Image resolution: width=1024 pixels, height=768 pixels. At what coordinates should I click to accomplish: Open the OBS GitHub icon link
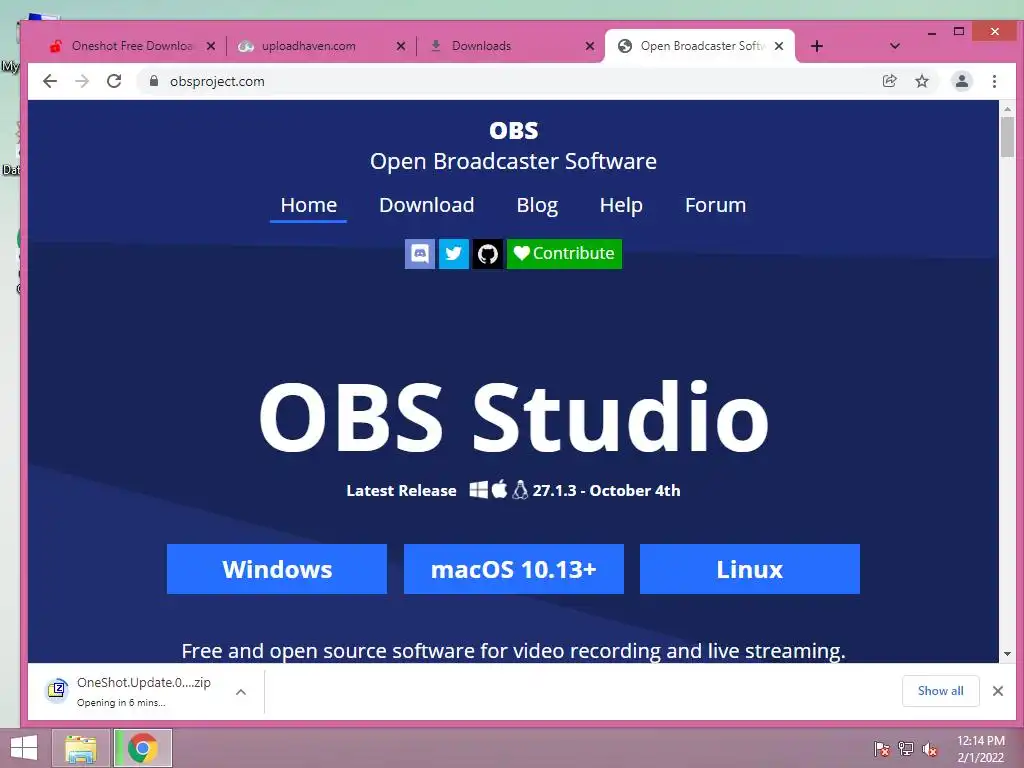[487, 253]
